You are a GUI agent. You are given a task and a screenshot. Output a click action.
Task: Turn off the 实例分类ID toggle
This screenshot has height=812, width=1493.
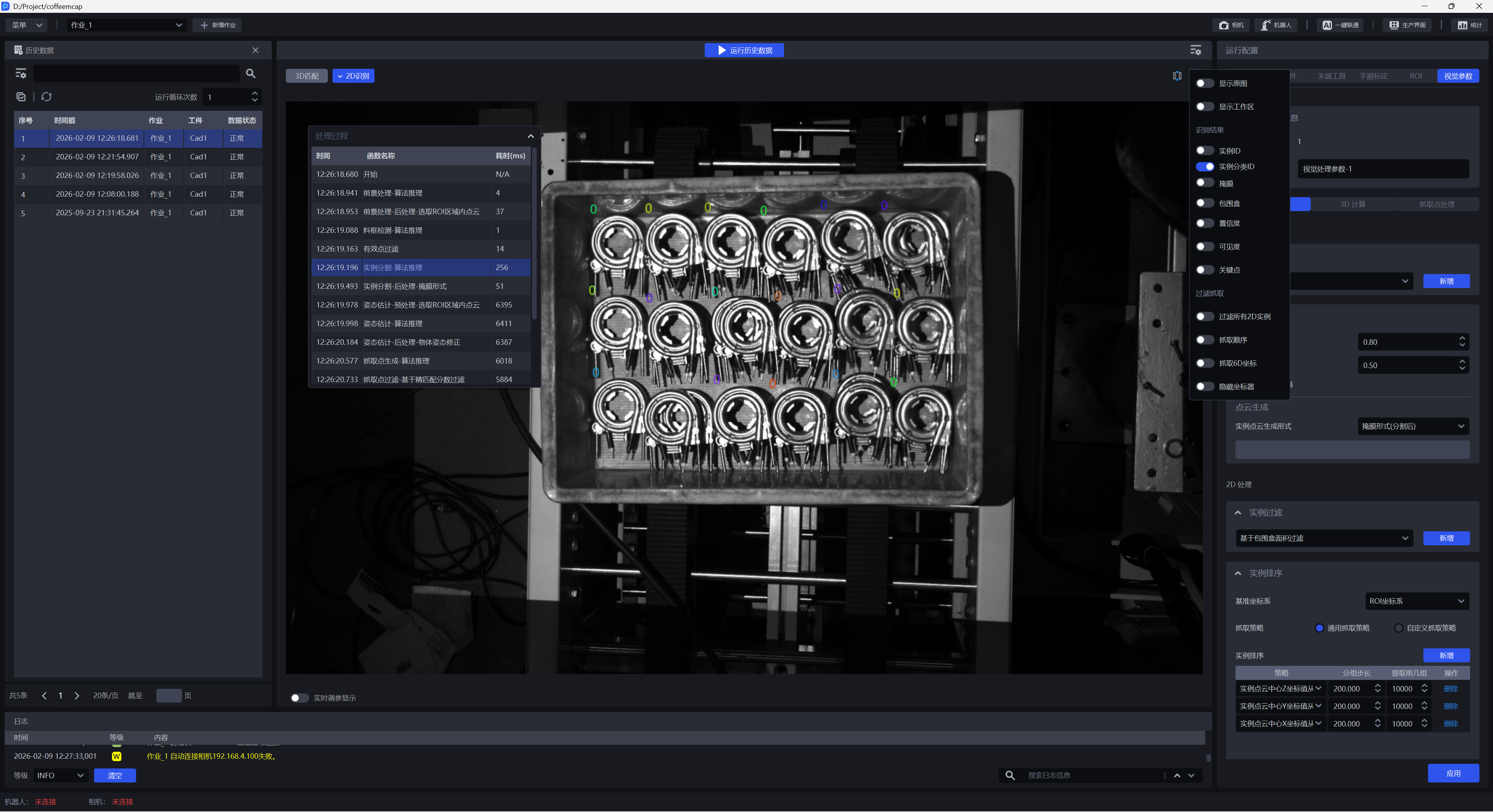[x=1204, y=167]
